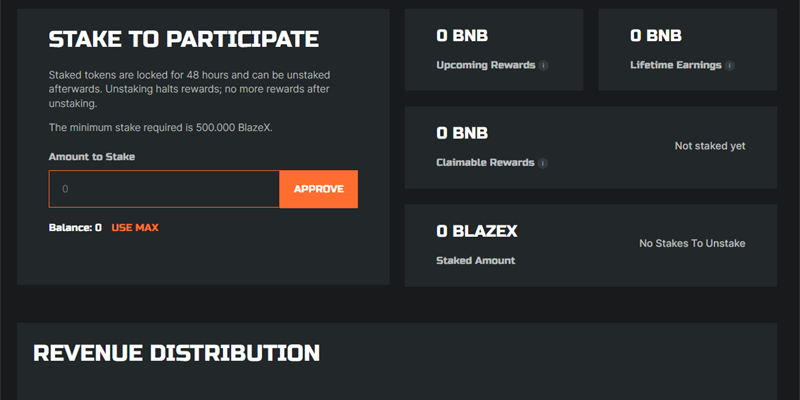
Task: Click the "Balance: 0" label
Action: 75,228
